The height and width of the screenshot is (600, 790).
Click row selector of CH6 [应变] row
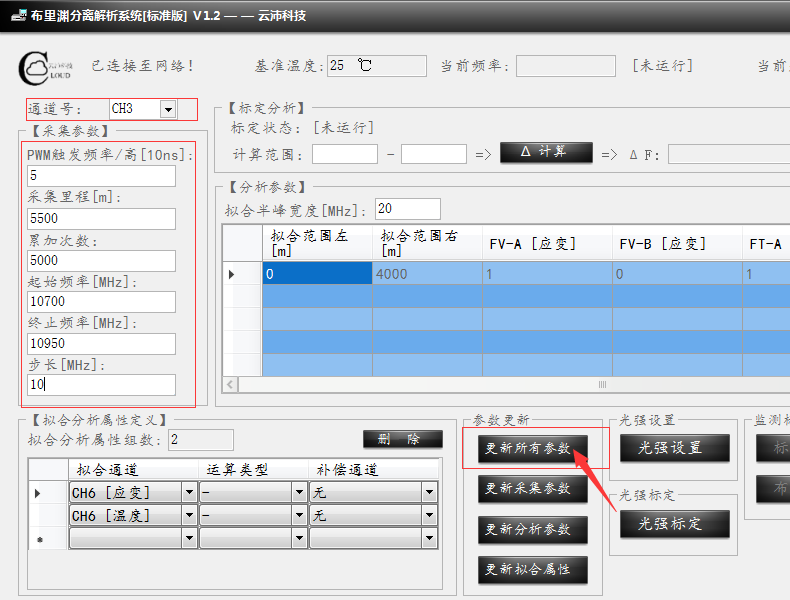pyautogui.click(x=48, y=493)
